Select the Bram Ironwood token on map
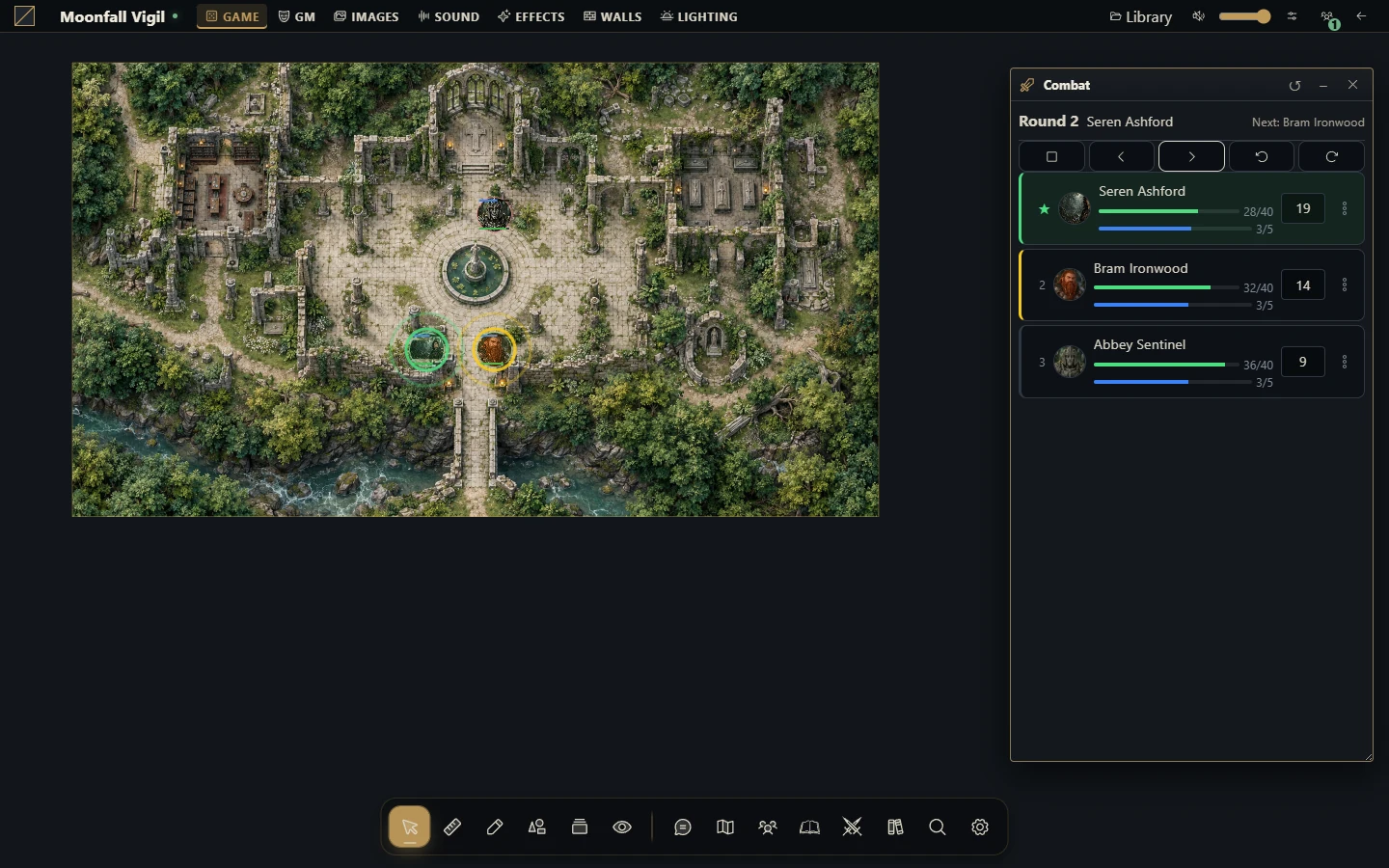The height and width of the screenshot is (868, 1389). pyautogui.click(x=494, y=349)
